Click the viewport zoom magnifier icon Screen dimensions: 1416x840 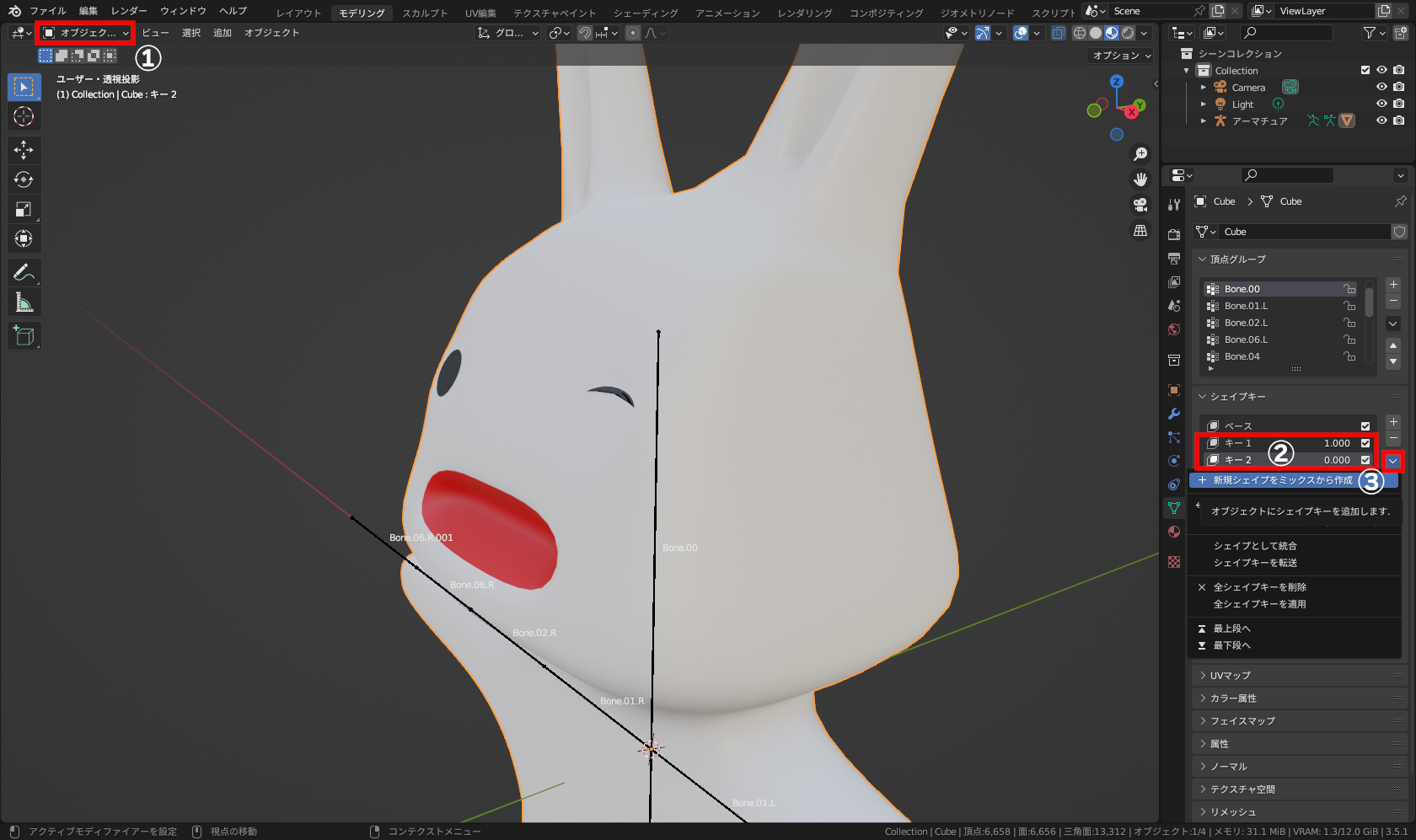click(x=1140, y=154)
